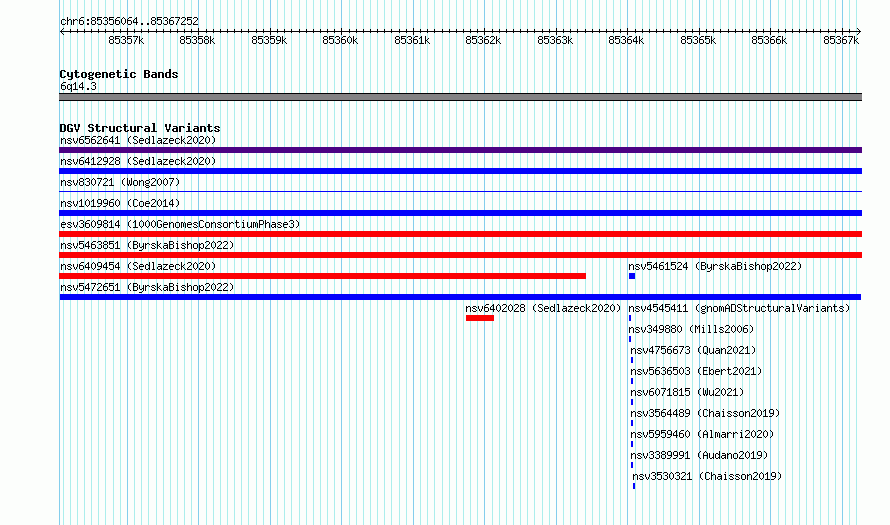The image size is (890, 525).
Task: Click the 85367k ruler tick label
Action: pos(841,40)
